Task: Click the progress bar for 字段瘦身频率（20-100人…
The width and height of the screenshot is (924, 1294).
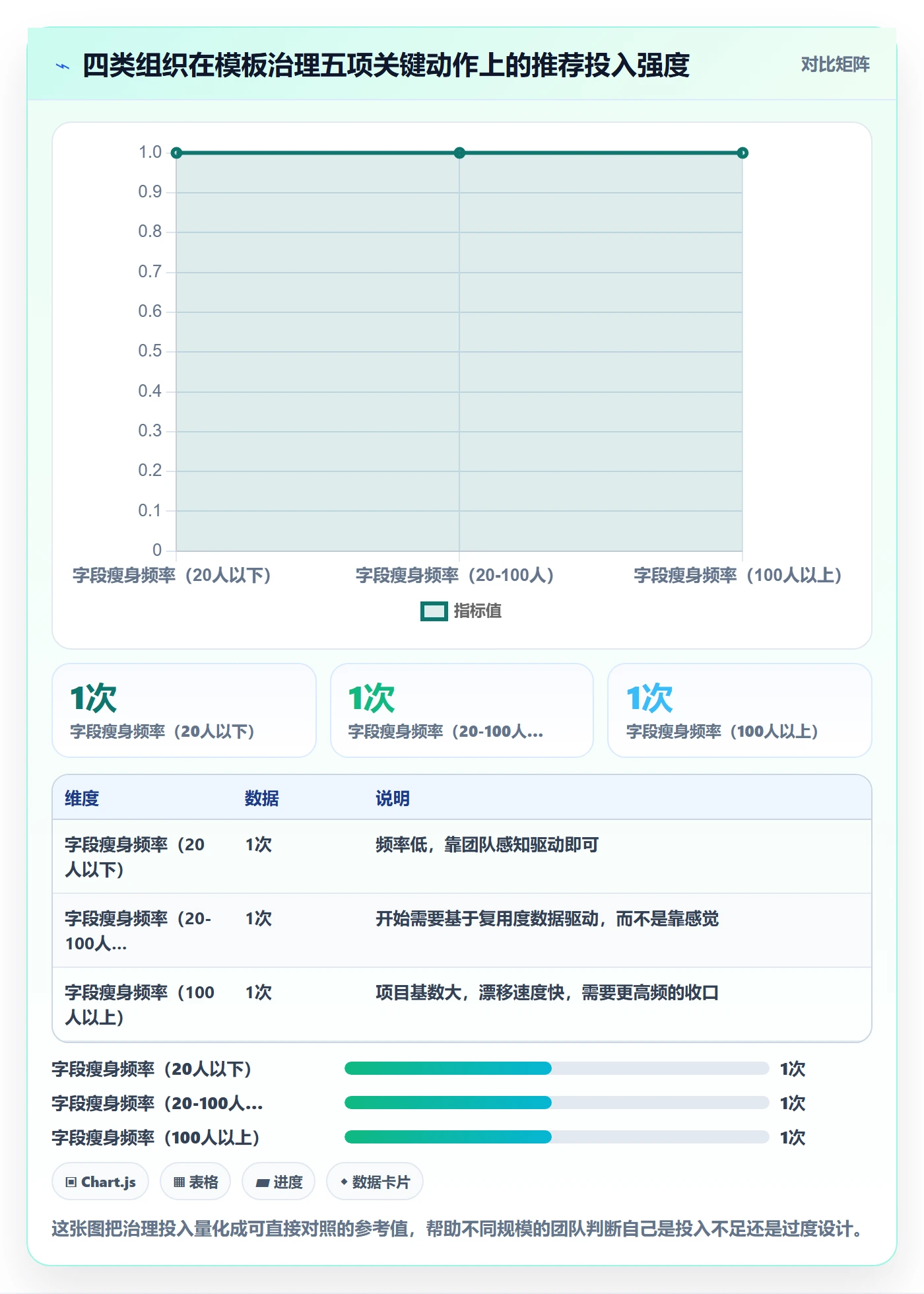Action: [556, 1103]
